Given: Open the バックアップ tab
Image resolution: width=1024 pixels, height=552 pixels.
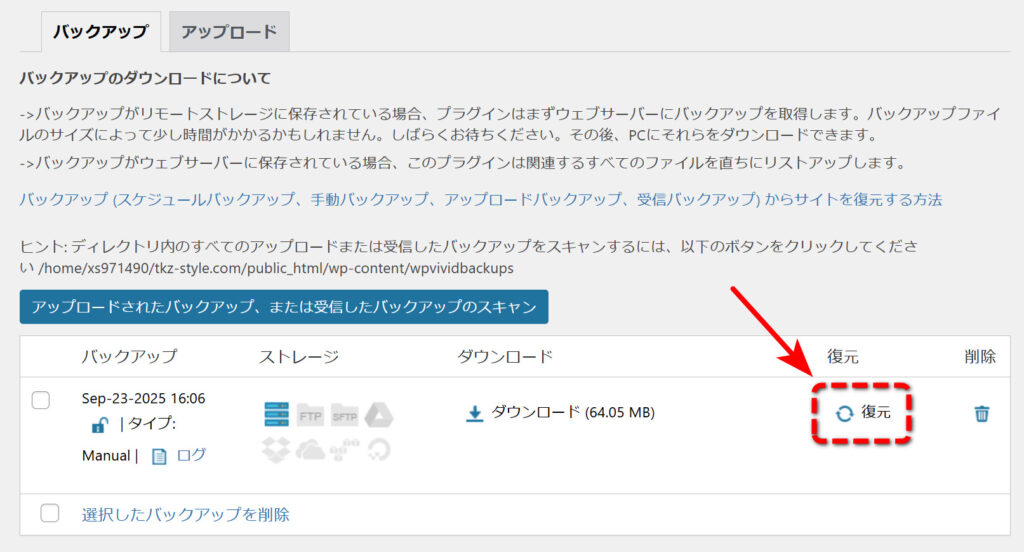Looking at the screenshot, I should click(x=99, y=31).
